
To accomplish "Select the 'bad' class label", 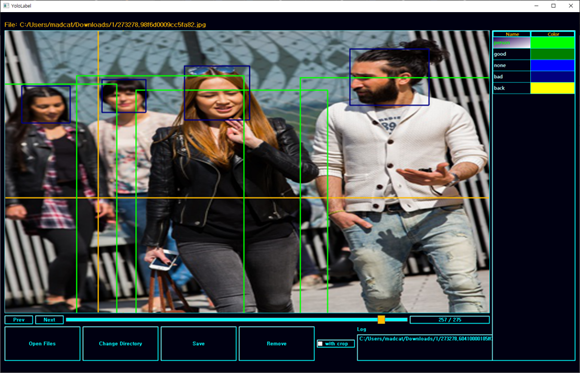I will (512, 77).
